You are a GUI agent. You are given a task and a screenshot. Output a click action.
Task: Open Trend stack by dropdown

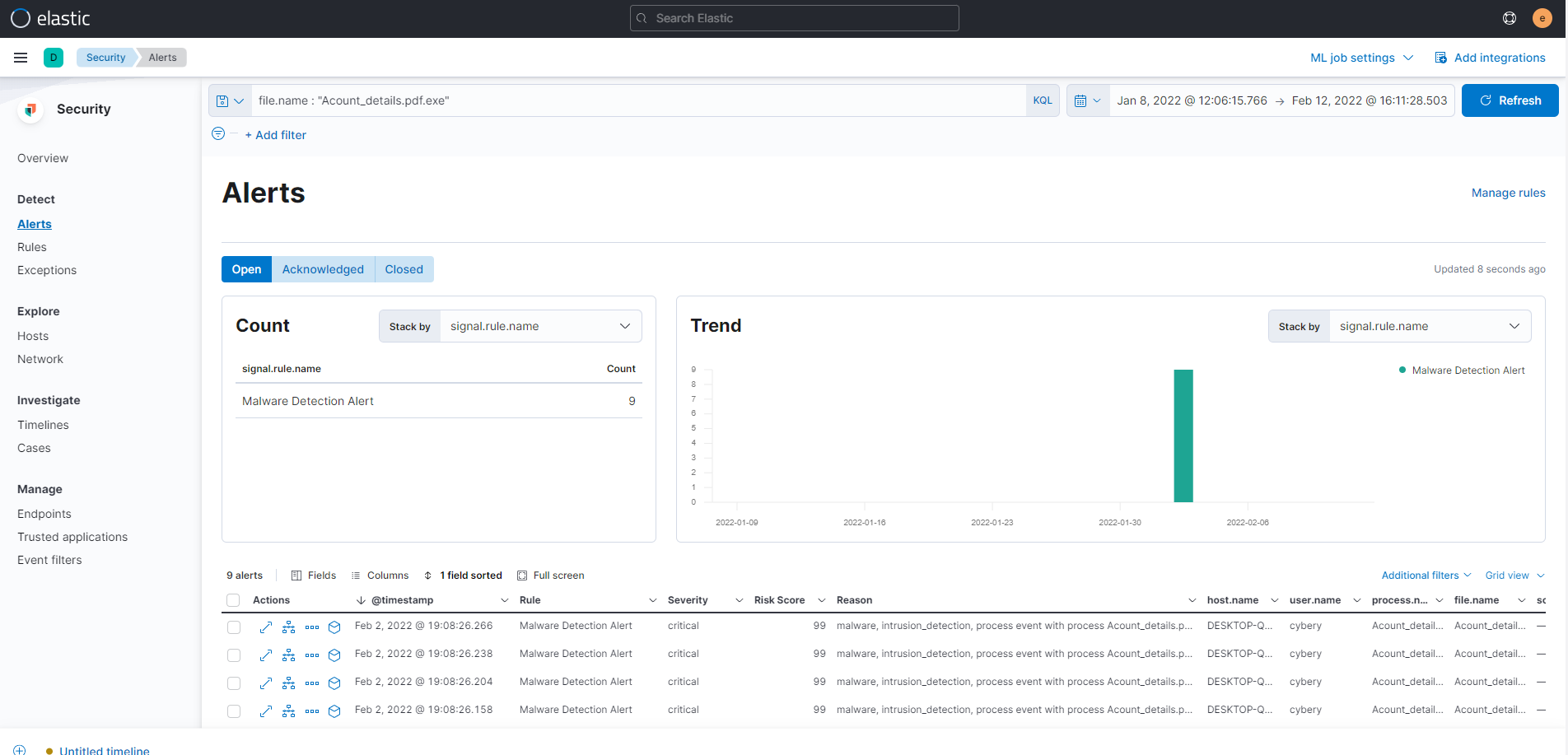1429,326
